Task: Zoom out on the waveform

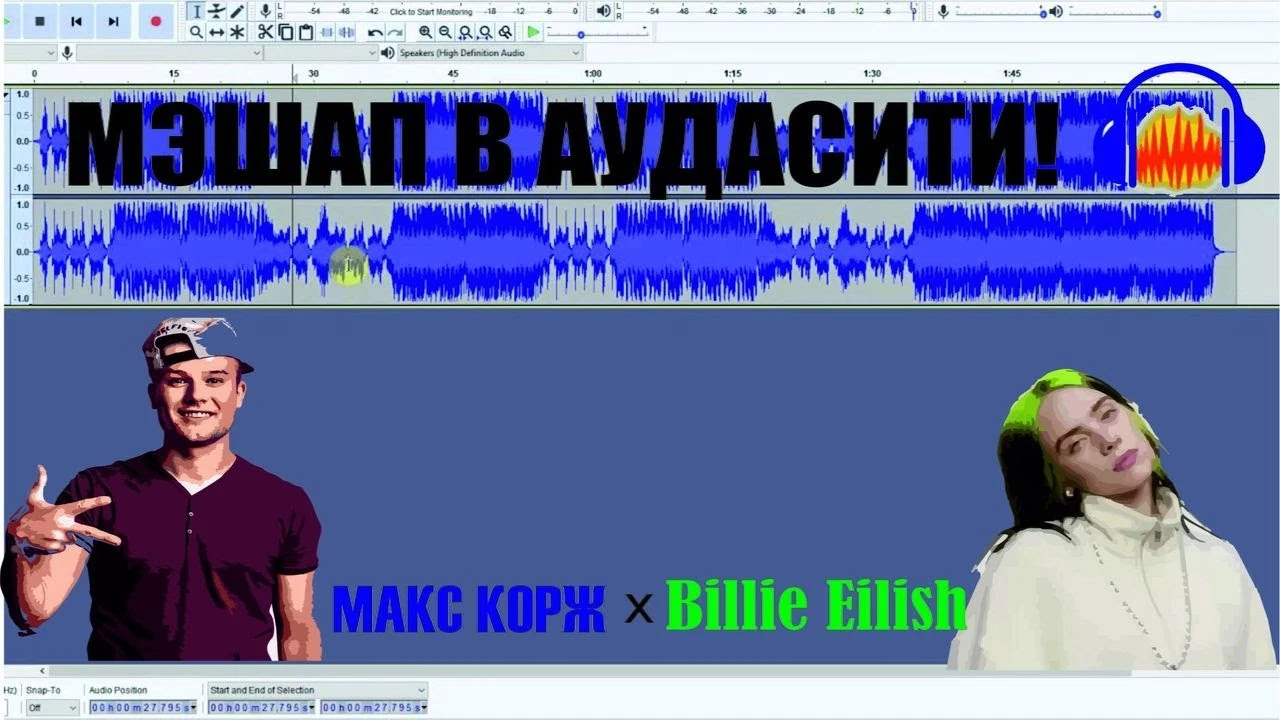Action: pos(445,32)
